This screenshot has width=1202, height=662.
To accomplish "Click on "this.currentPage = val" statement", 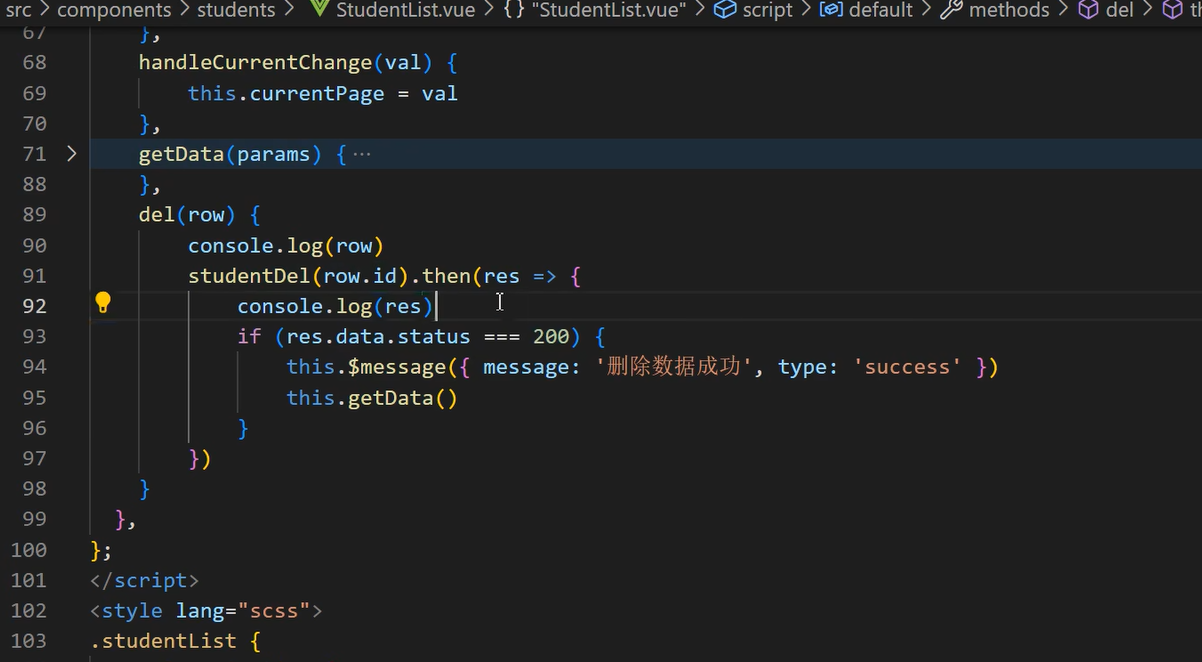I will click(x=322, y=93).
